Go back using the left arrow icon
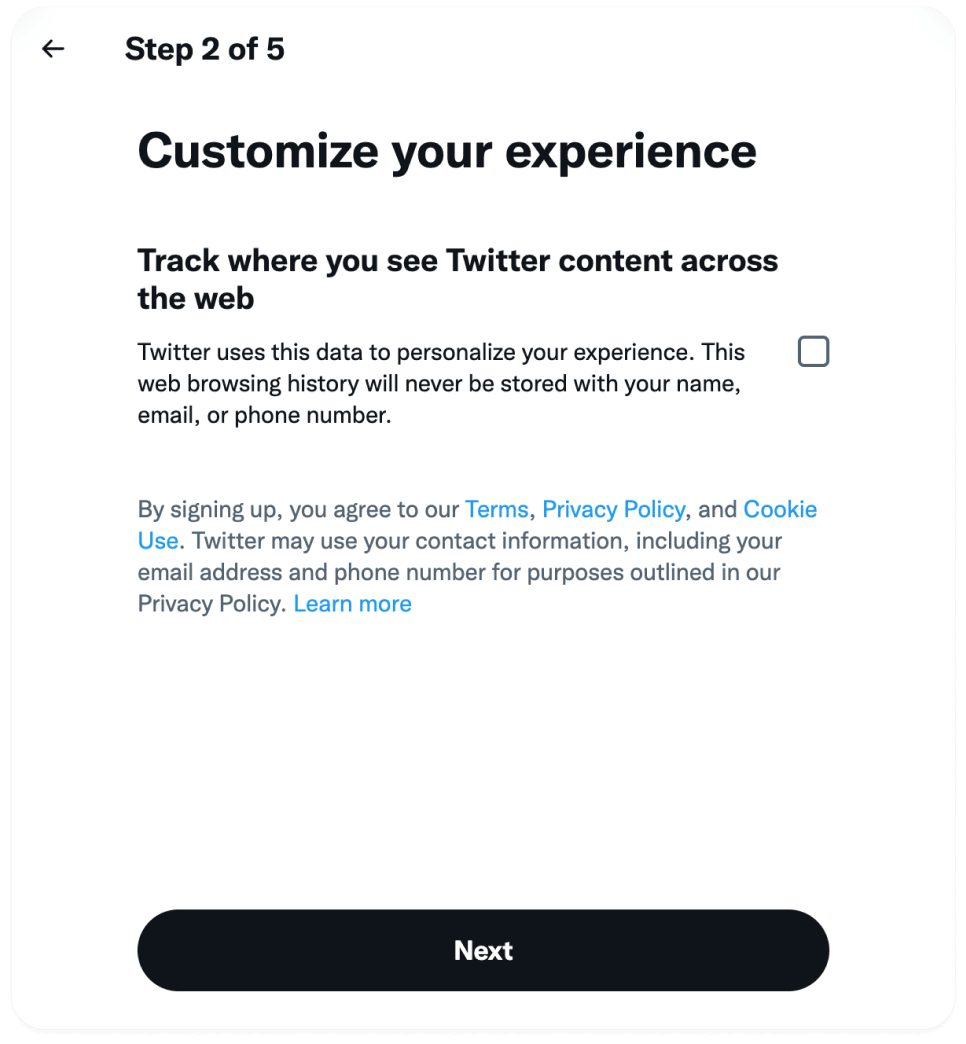Viewport: 966px width, 1044px height. click(x=53, y=49)
